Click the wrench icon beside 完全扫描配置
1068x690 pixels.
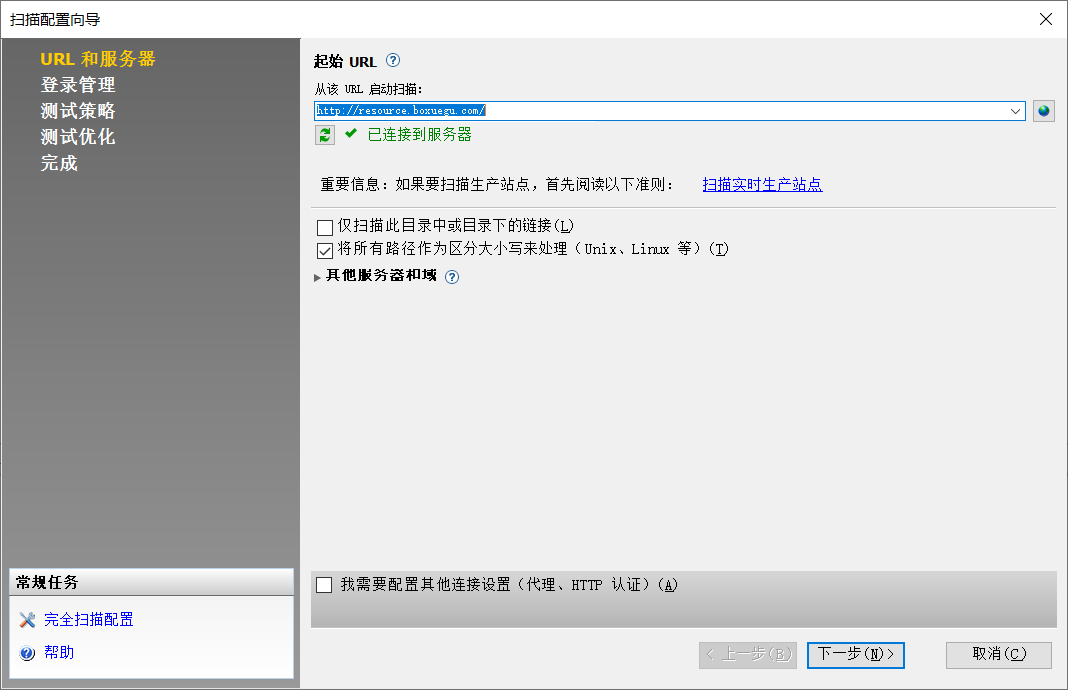click(x=26, y=619)
